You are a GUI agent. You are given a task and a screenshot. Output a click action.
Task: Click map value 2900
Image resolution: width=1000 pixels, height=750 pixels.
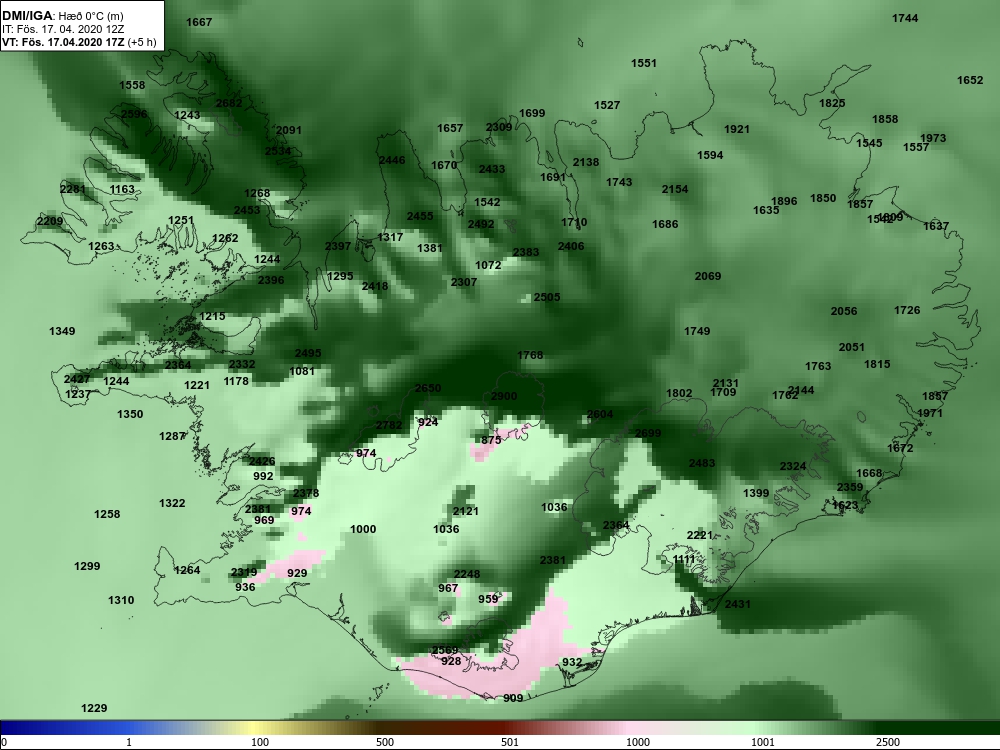pyautogui.click(x=504, y=396)
